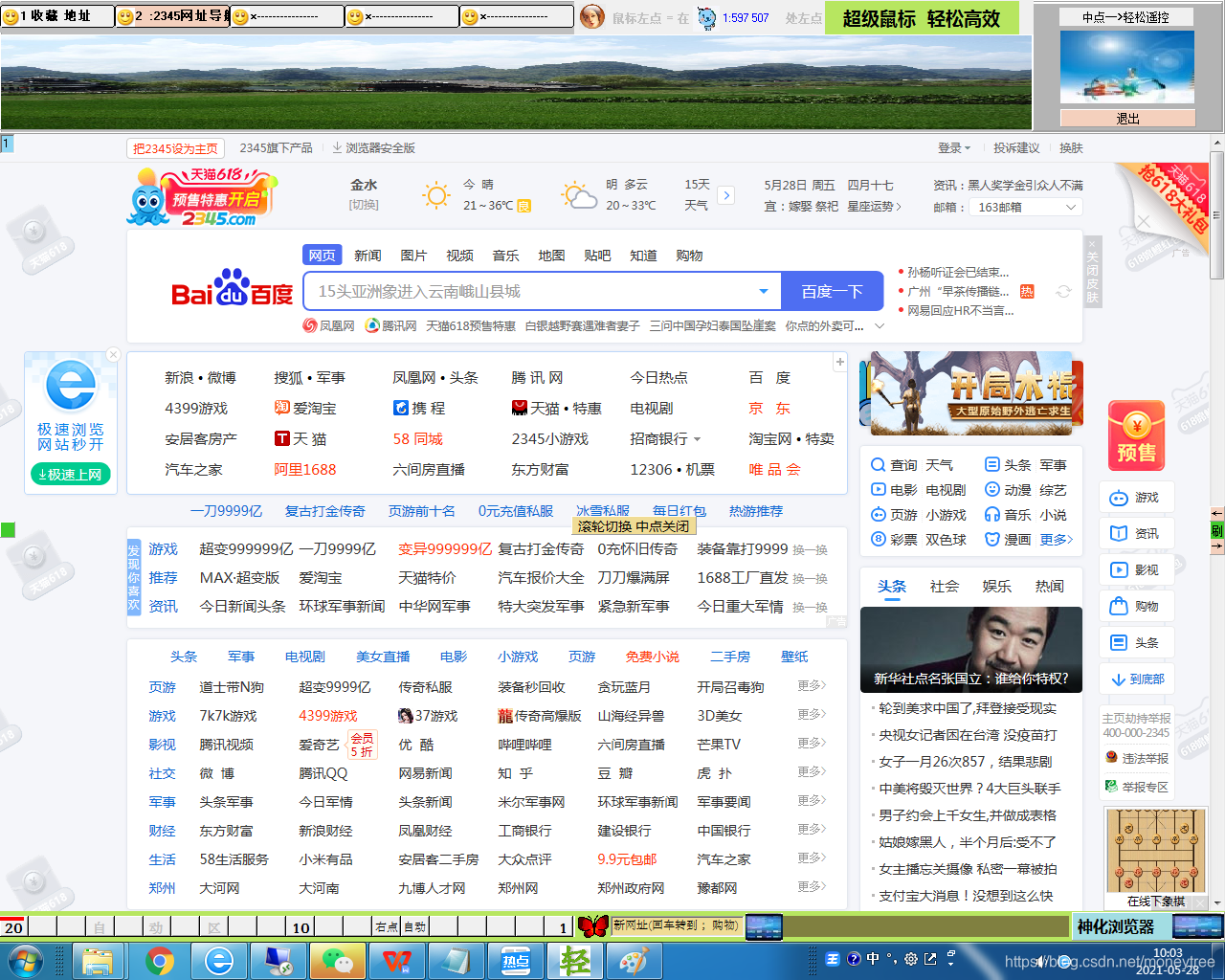Expand the 招商银行 dropdown arrow
This screenshot has width=1225, height=980.
pyautogui.click(x=697, y=439)
